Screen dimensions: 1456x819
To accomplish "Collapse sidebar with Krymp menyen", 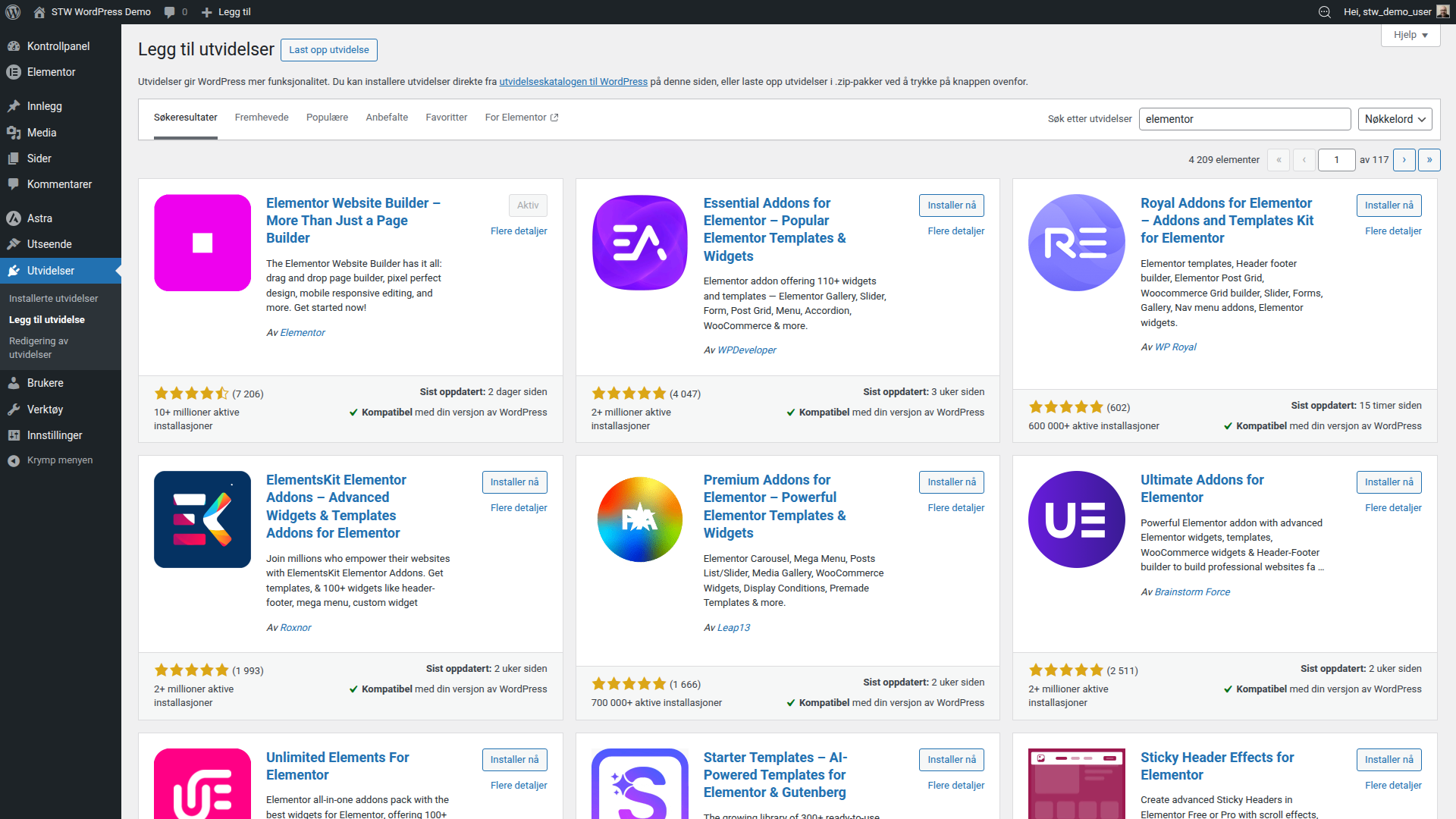I will click(x=61, y=460).
